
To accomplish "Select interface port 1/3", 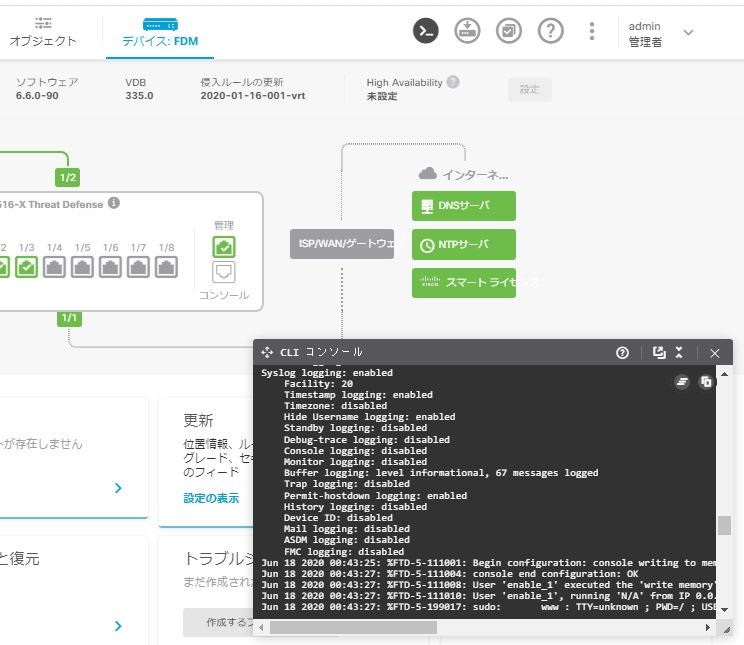I will coord(27,267).
